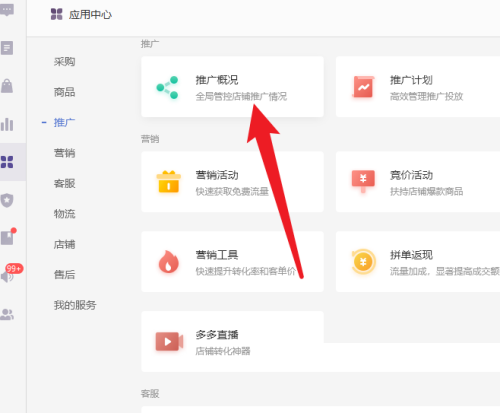Open the 推广概况 card
Viewport: 500px width, 413px height.
click(232, 87)
